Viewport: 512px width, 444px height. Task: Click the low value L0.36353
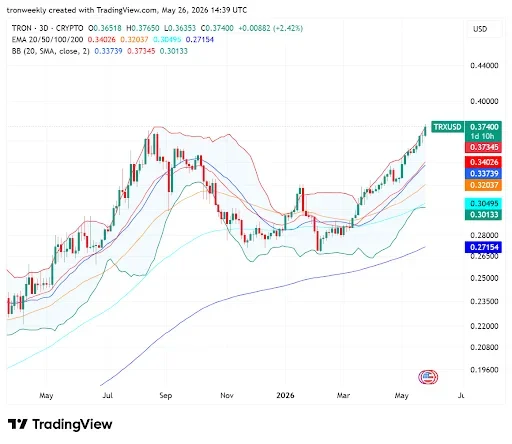[x=180, y=28]
